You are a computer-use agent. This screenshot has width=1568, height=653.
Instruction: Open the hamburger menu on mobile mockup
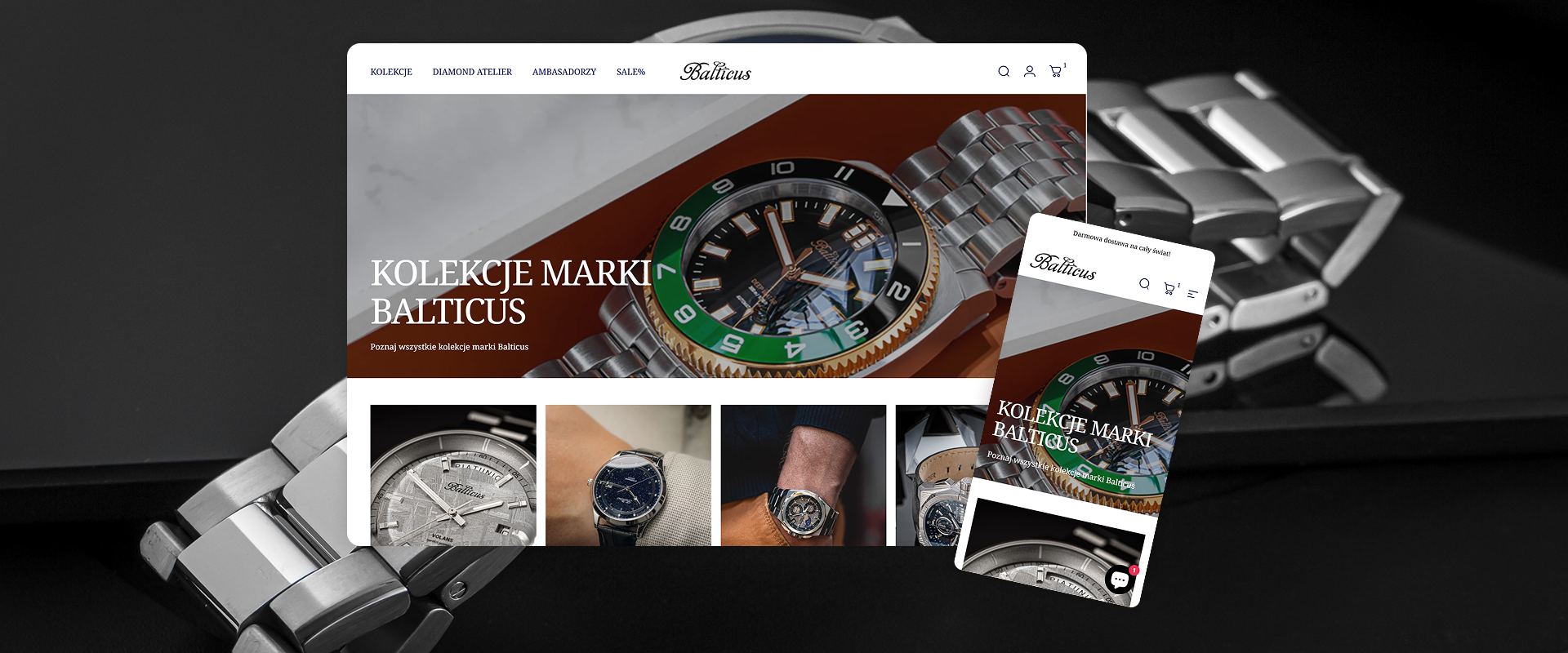point(1192,294)
